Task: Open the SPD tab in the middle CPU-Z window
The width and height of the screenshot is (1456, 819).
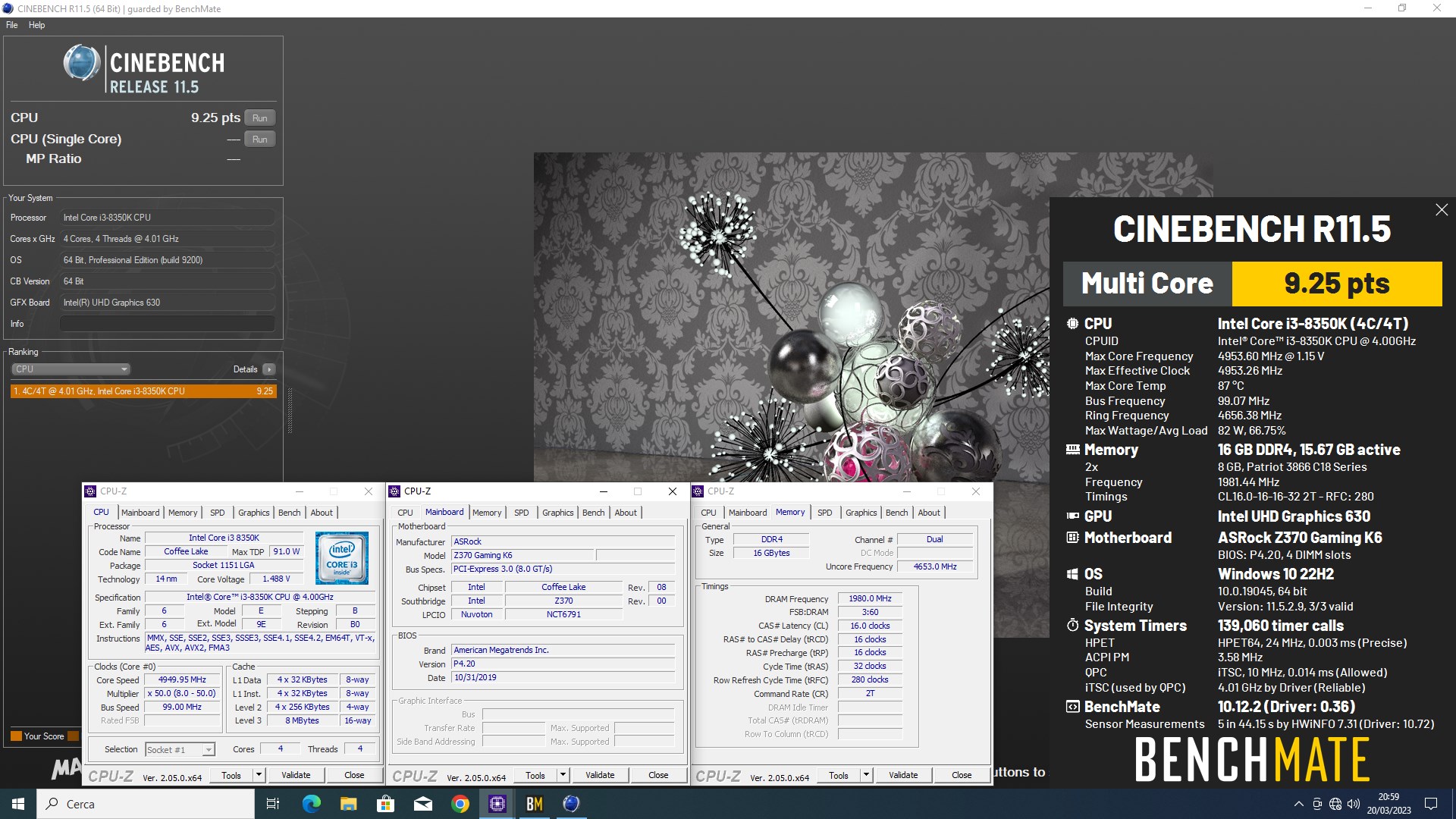Action: tap(522, 513)
